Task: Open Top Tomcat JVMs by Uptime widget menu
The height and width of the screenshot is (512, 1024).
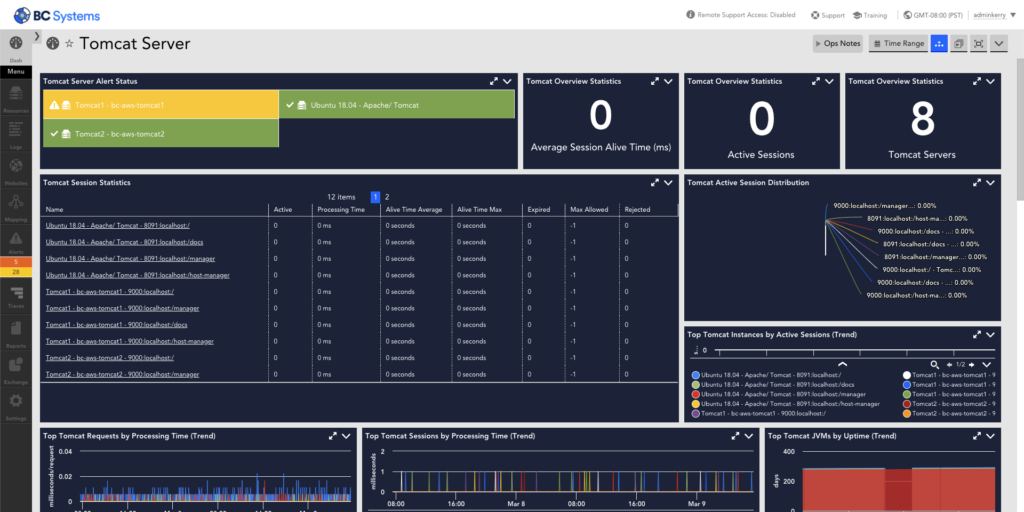Action: 990,436
